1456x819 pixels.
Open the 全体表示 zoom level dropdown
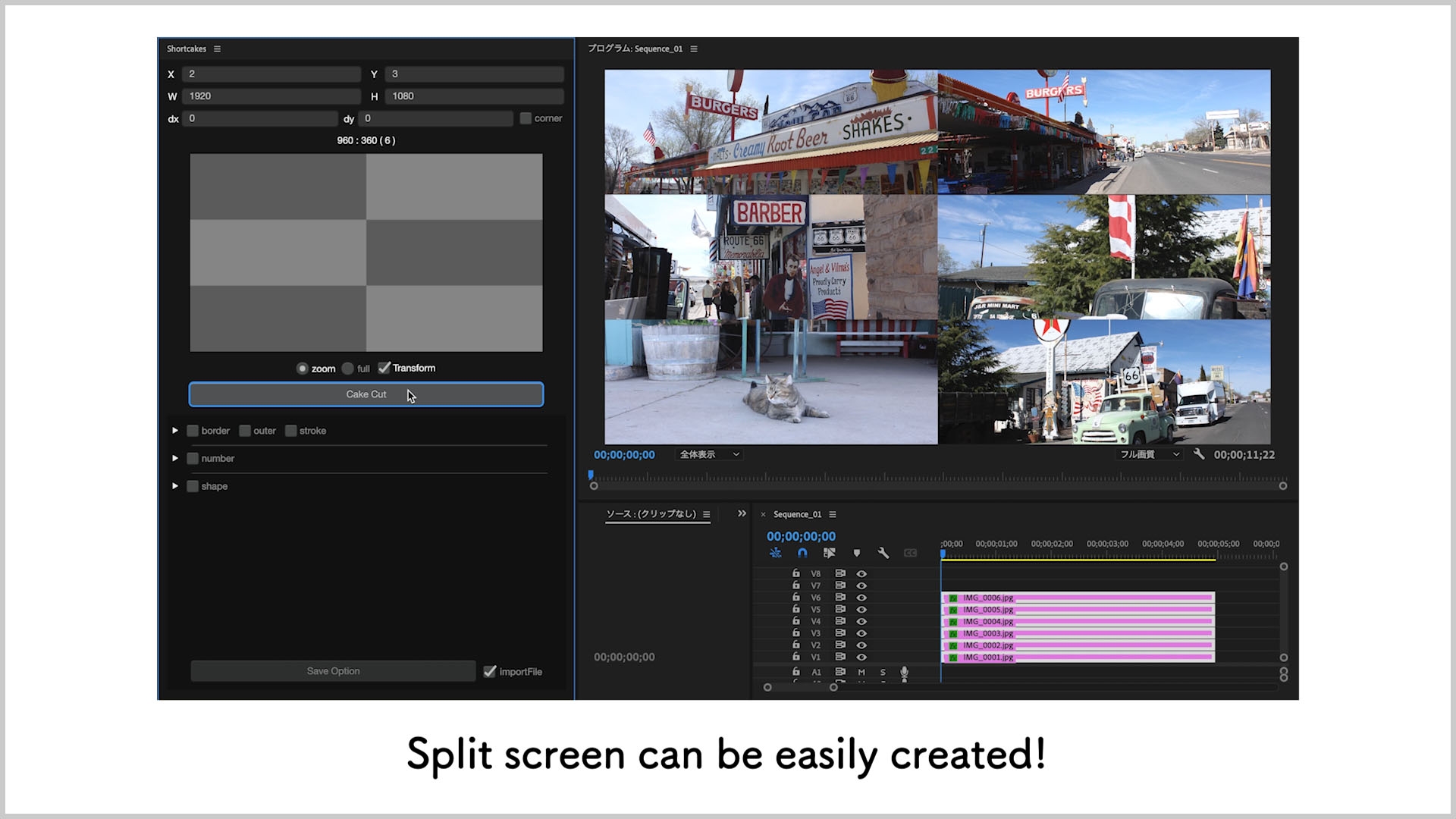(708, 454)
